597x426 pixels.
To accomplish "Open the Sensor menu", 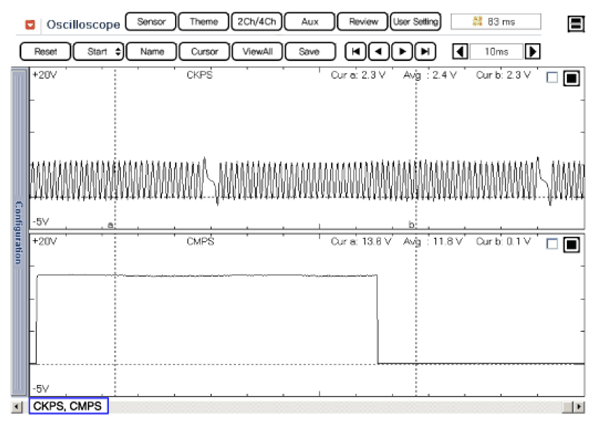I will pos(151,22).
